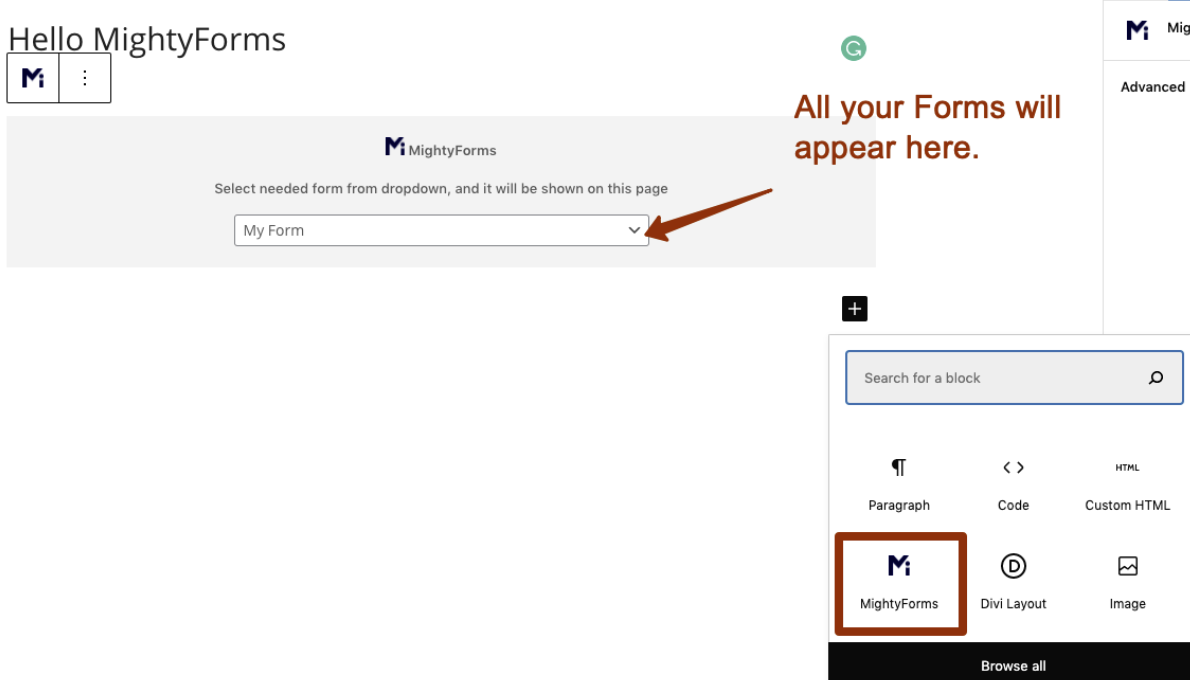Click the dropdown chevron arrow
Screen dimensions: 1190x680
tap(634, 230)
